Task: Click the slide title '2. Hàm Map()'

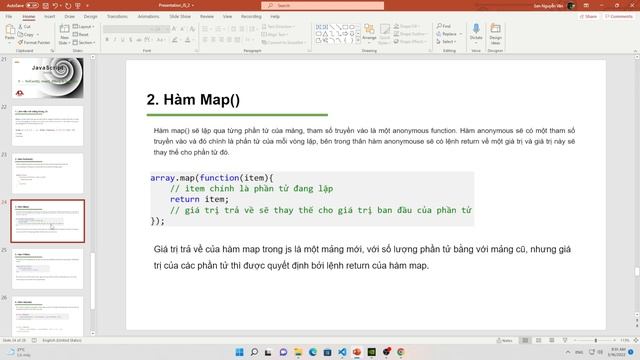Action: click(x=193, y=100)
